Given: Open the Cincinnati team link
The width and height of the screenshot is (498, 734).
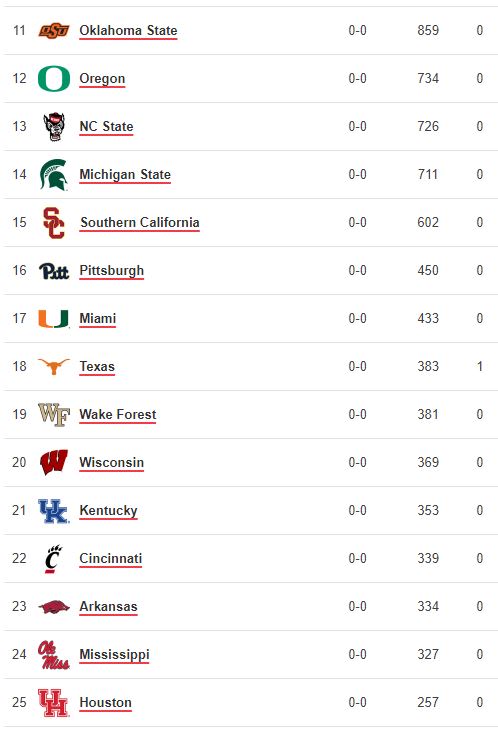Looking at the screenshot, I should 110,558.
